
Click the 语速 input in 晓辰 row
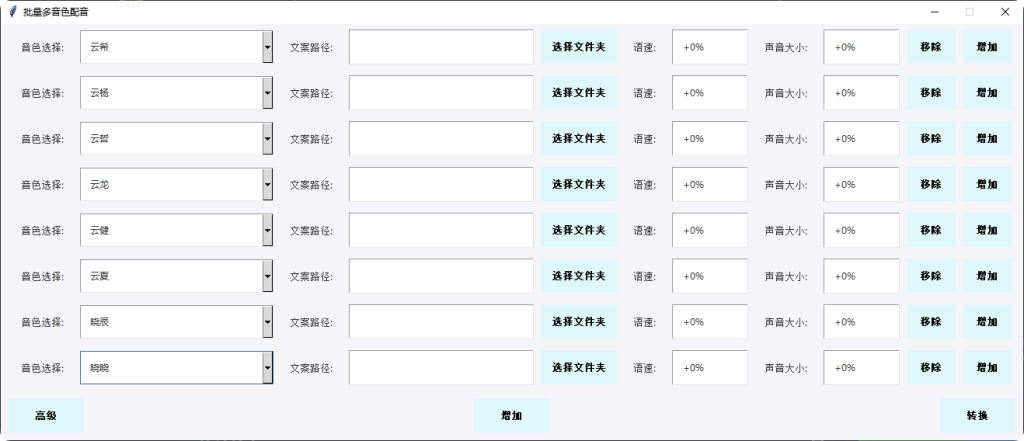pyautogui.click(x=710, y=322)
